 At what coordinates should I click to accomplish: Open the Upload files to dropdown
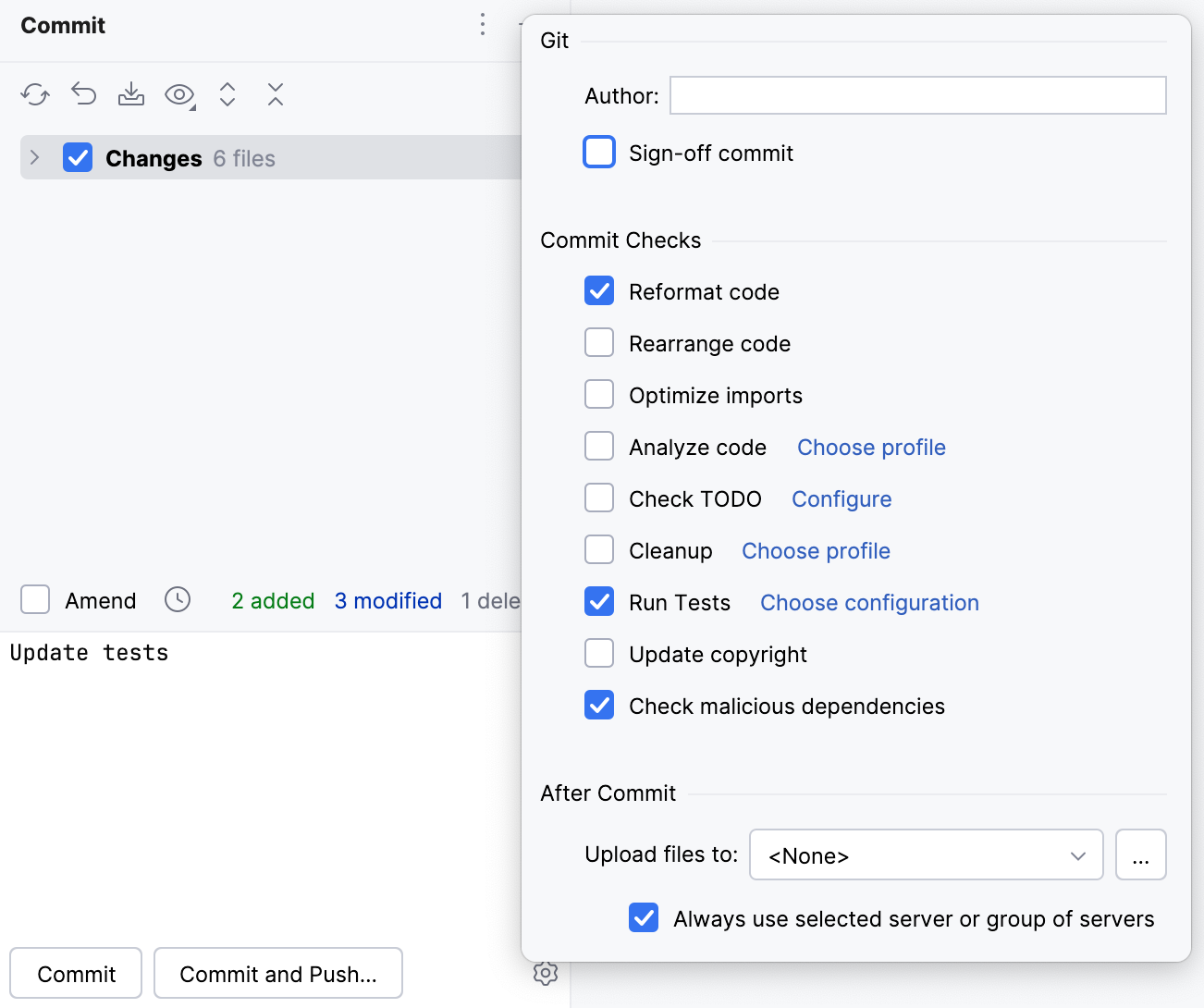tap(927, 855)
